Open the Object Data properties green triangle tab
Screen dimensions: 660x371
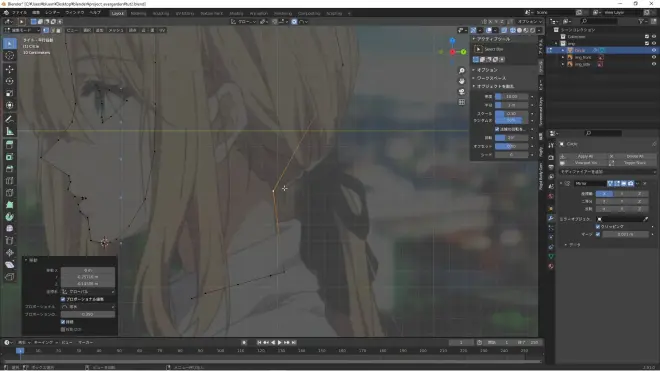[x=551, y=256]
